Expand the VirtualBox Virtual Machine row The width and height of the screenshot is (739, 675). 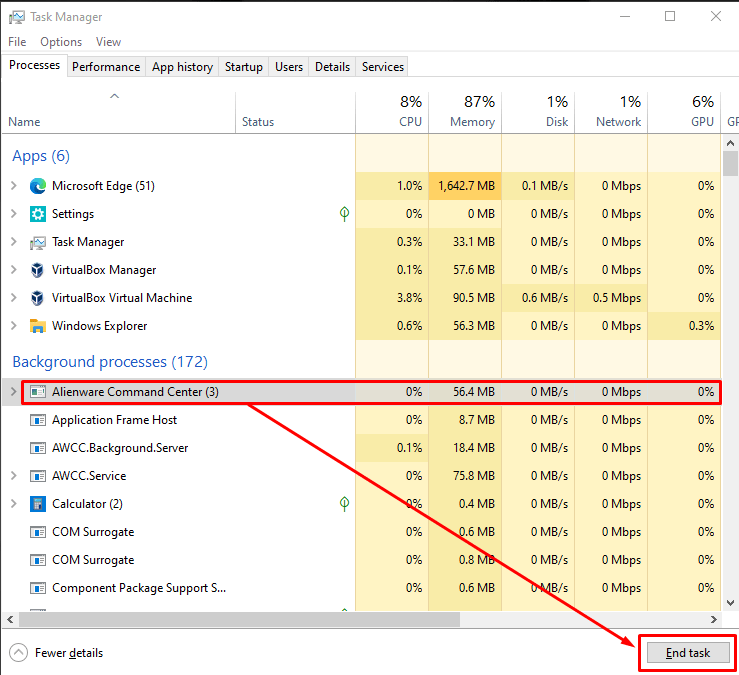[x=14, y=298]
